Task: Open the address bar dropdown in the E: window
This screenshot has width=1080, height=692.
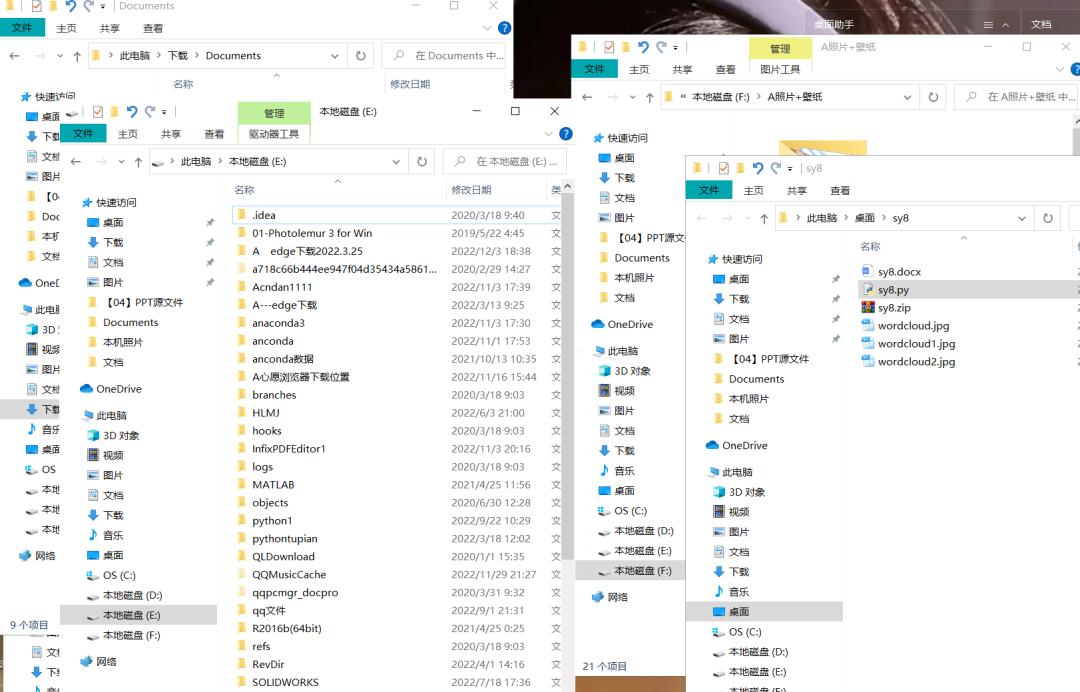Action: [x=395, y=160]
